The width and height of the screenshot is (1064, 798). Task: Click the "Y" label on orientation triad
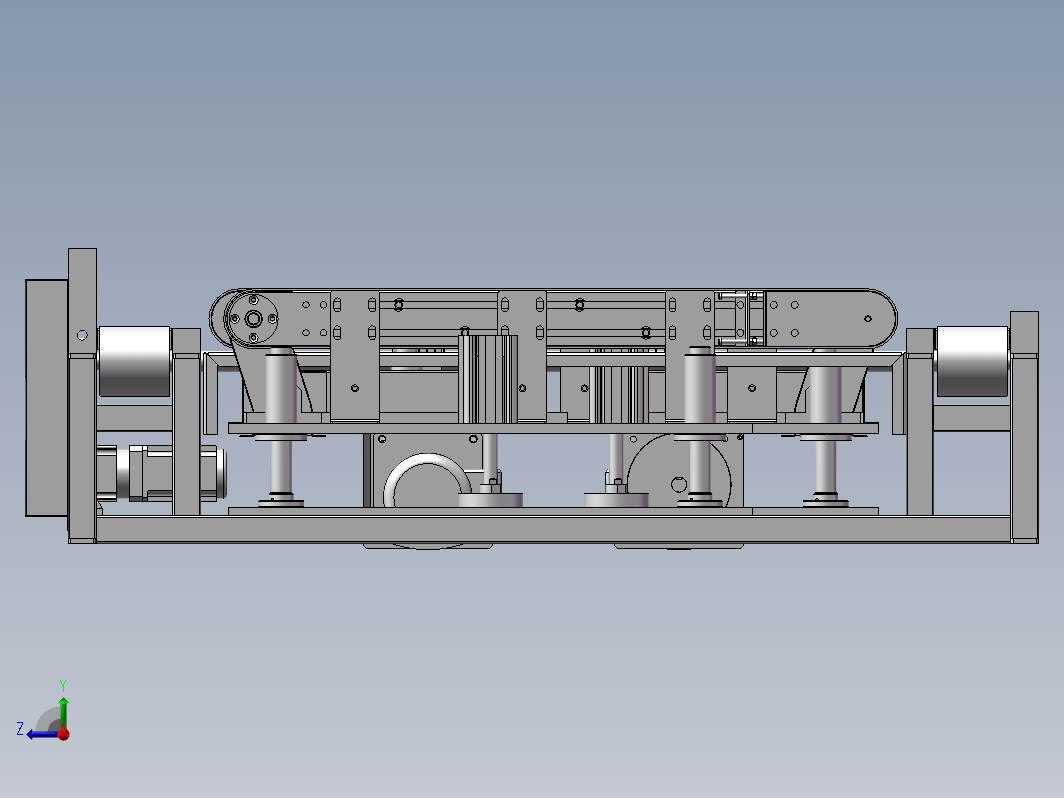coord(62,685)
